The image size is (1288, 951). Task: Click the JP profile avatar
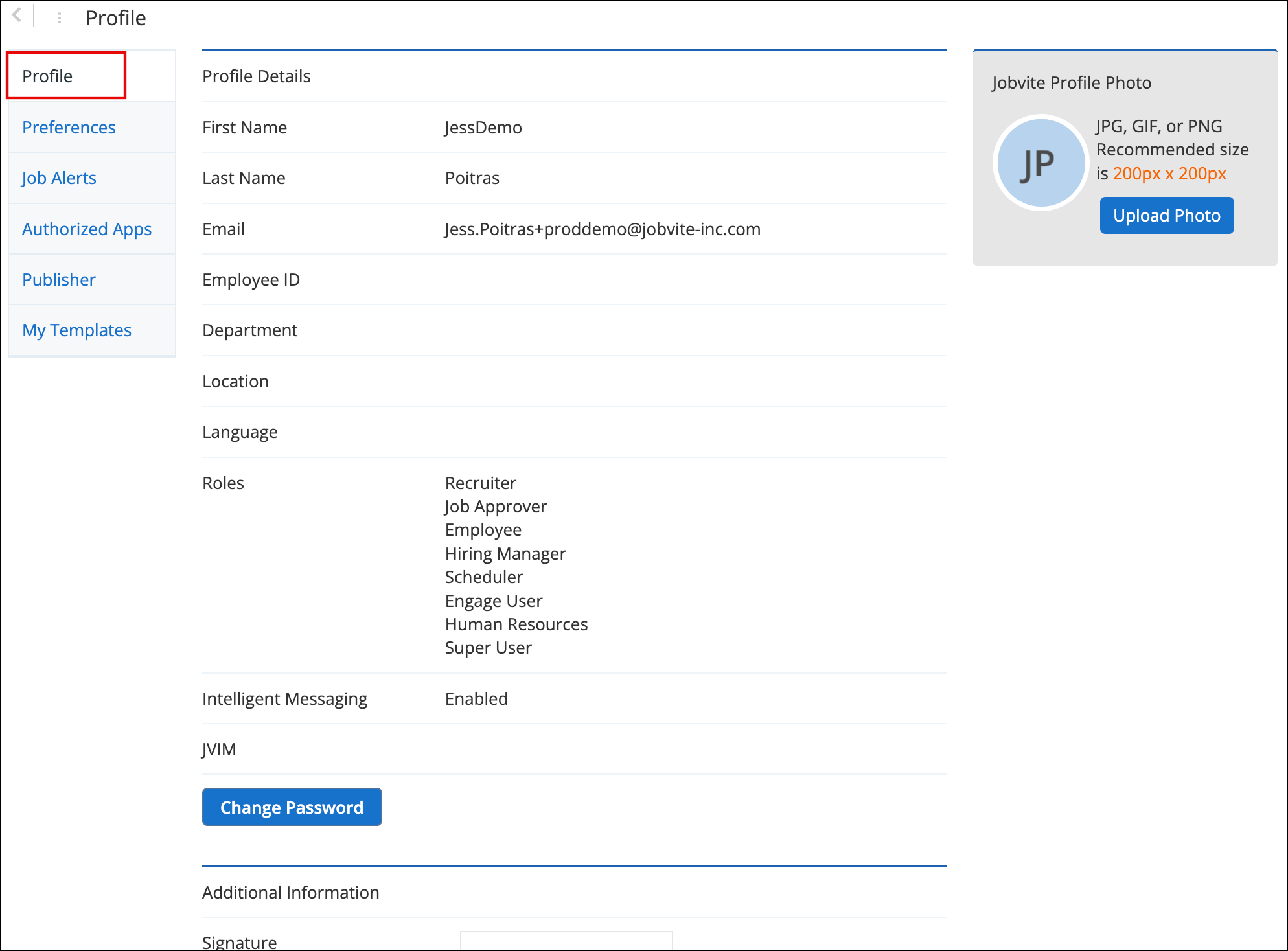pos(1041,163)
